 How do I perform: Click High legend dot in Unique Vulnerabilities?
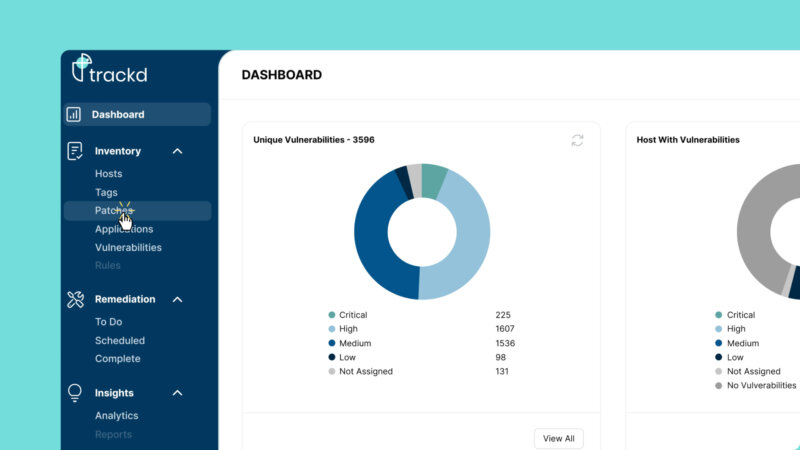(x=332, y=329)
